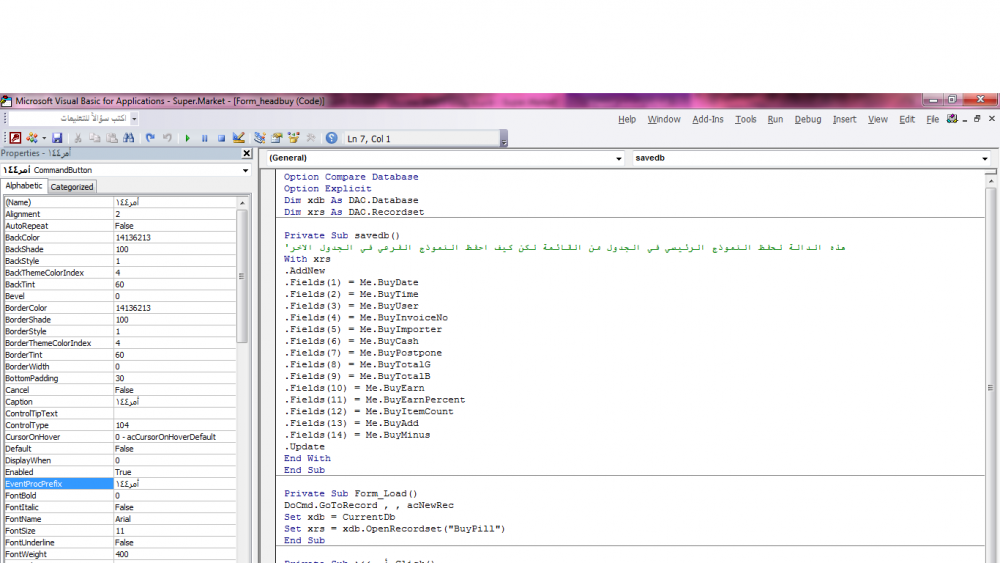Click the help question input field
1000x563 pixels.
pyautogui.click(x=69, y=119)
